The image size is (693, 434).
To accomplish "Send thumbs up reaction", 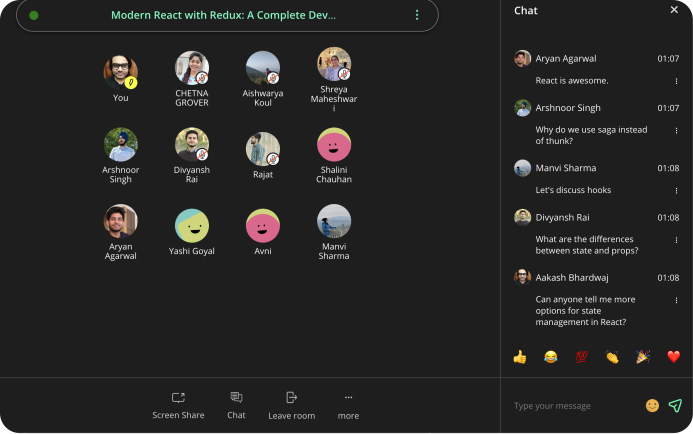I will pos(520,357).
